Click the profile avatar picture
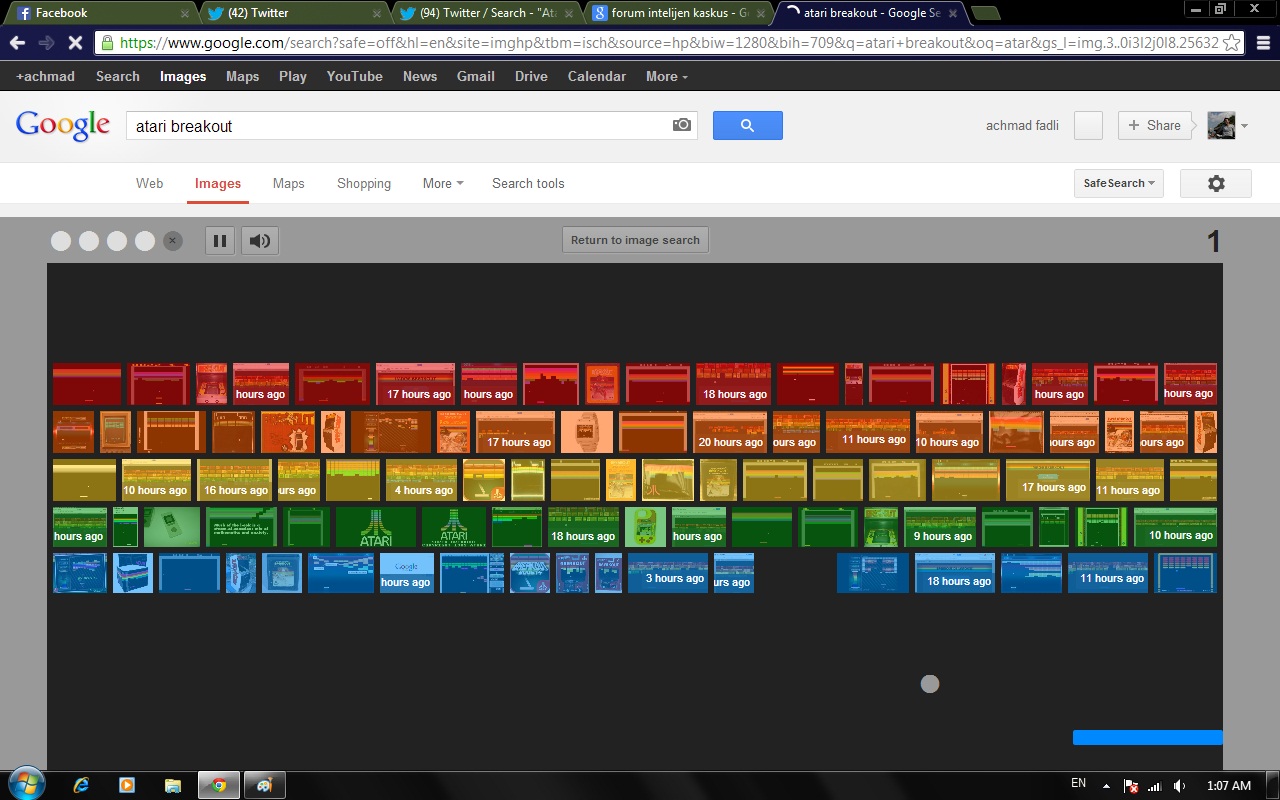This screenshot has width=1280, height=800. click(x=1221, y=125)
